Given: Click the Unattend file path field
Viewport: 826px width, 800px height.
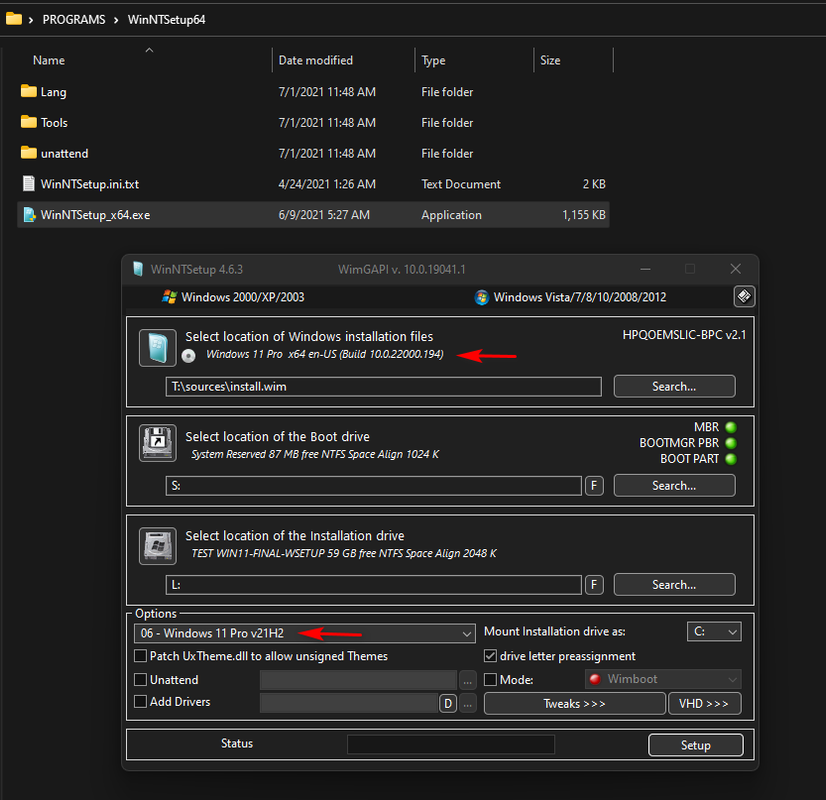Looking at the screenshot, I should (358, 680).
